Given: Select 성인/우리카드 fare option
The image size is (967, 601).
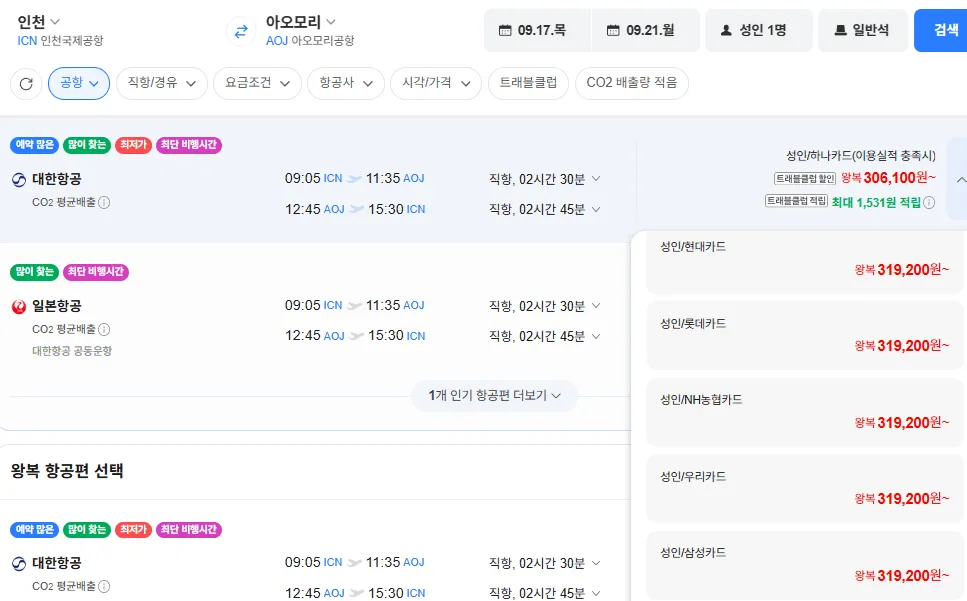Looking at the screenshot, I should pos(805,489).
